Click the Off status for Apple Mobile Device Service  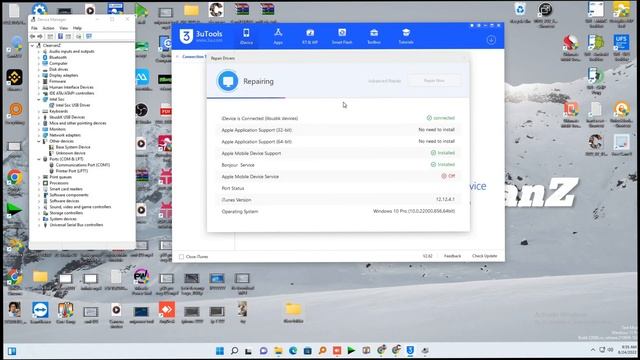click(x=448, y=176)
